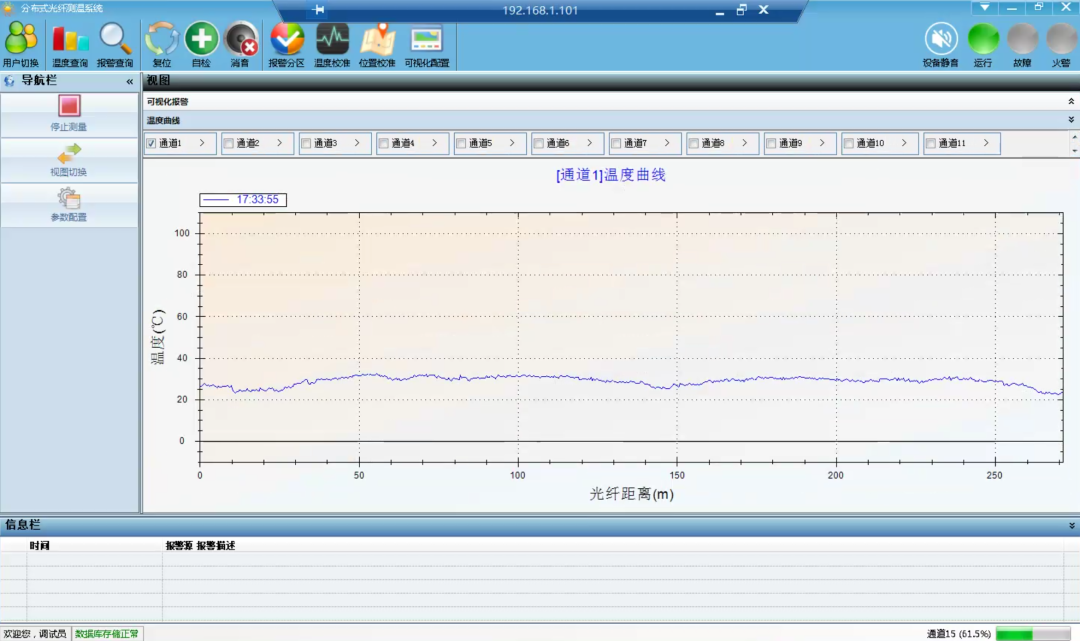The height and width of the screenshot is (641, 1080).
Task: Select the 可视化报警 panel header
Action: [610, 101]
